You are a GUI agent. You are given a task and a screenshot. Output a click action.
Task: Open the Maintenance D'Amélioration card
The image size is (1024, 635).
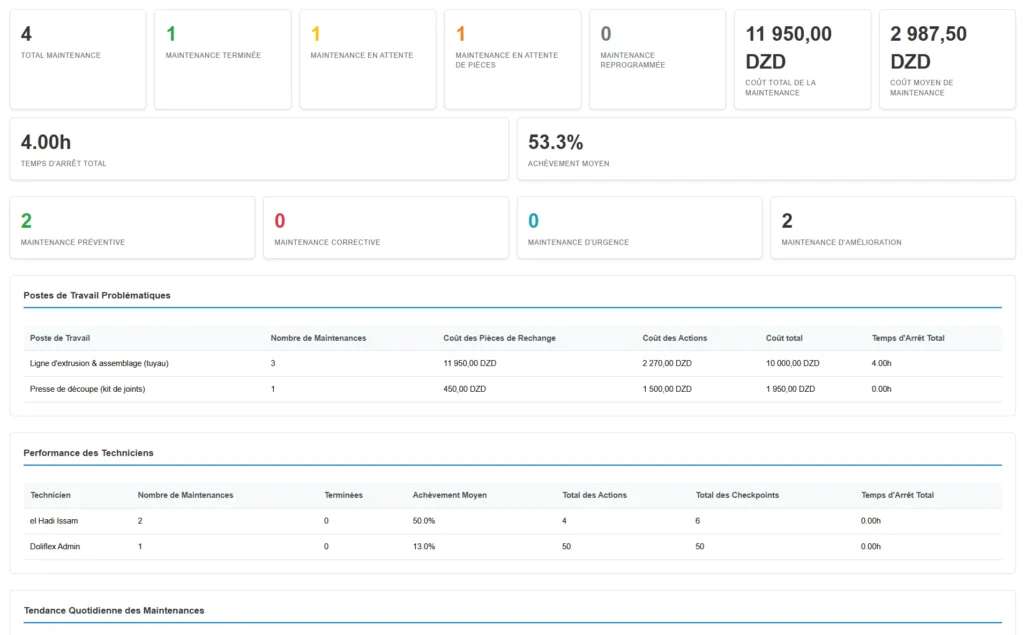click(892, 227)
